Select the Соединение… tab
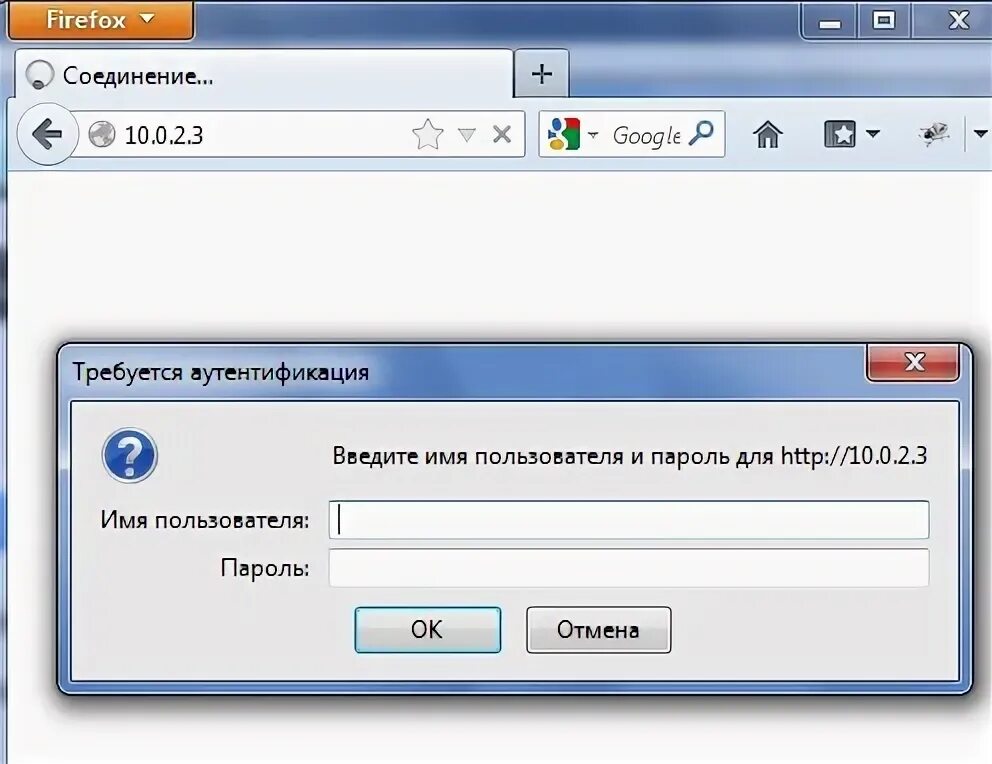The image size is (992, 764). point(264,76)
